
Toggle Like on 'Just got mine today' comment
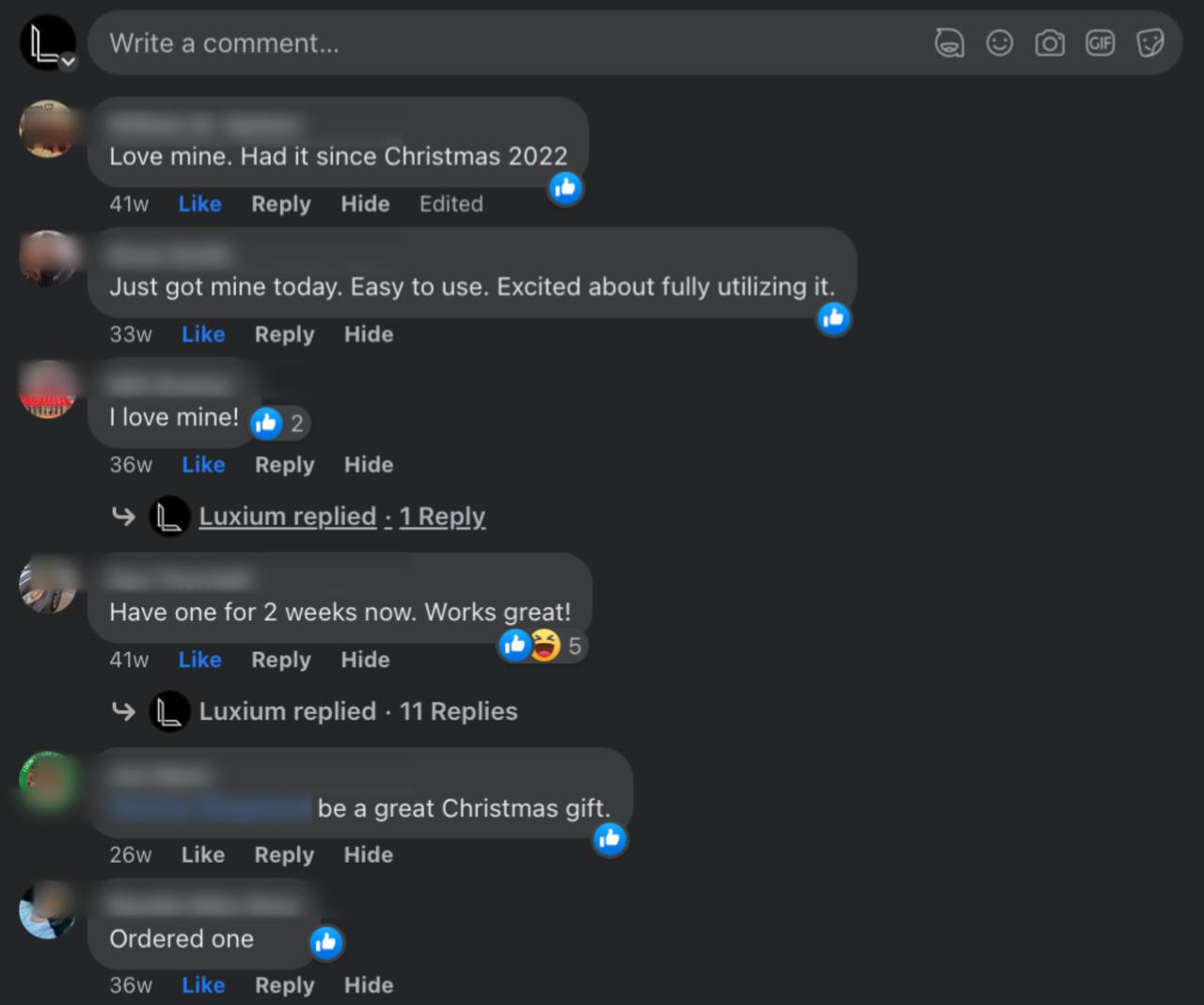[x=203, y=334]
